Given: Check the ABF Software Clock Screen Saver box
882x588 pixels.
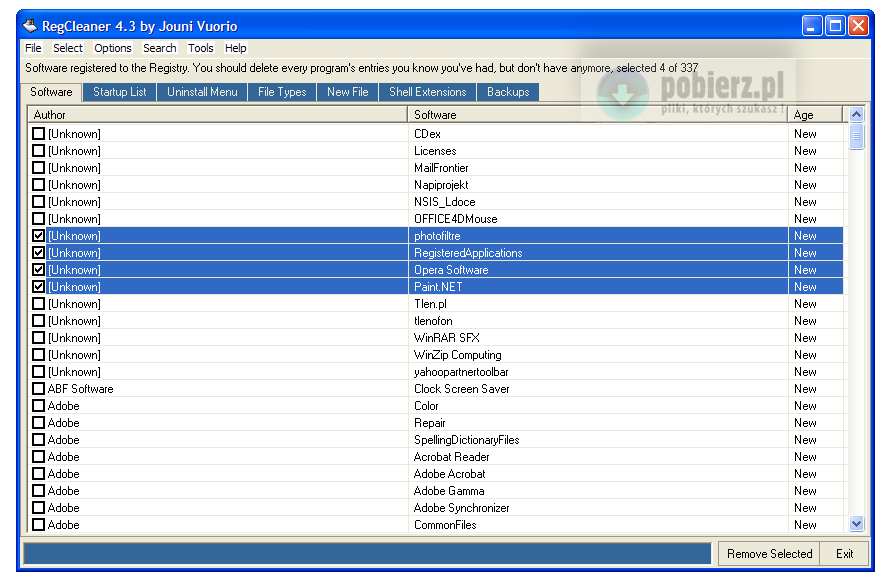Looking at the screenshot, I should pyautogui.click(x=38, y=389).
